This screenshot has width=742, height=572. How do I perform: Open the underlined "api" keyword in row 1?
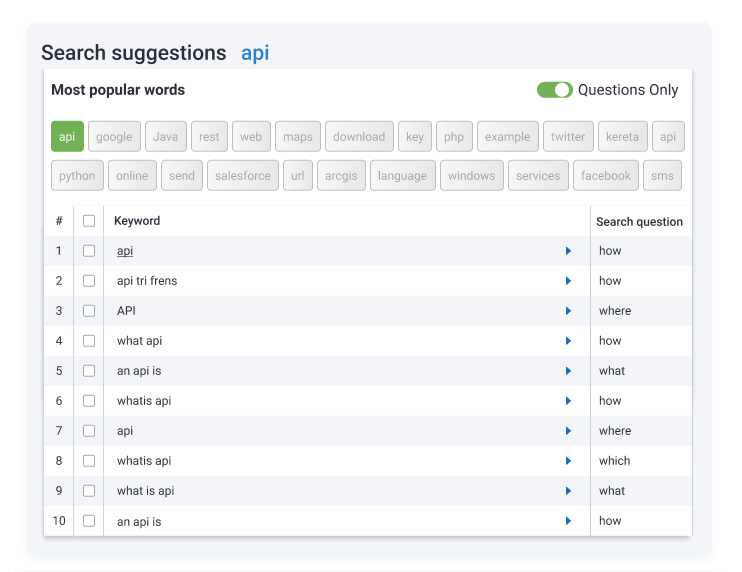point(125,251)
